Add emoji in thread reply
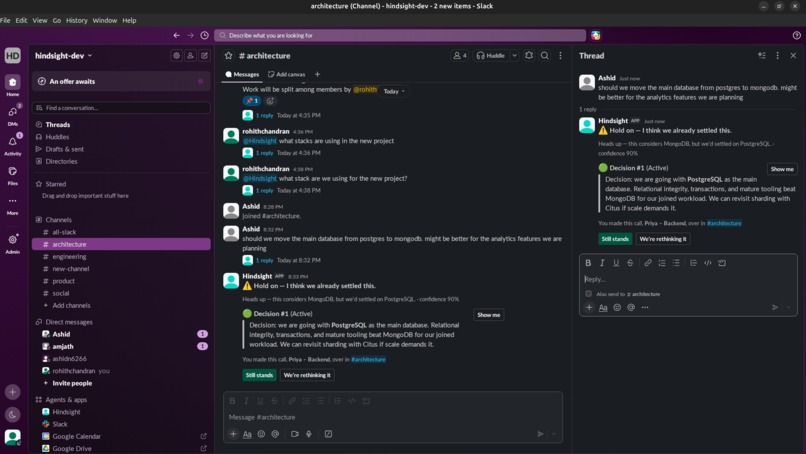 pos(617,307)
